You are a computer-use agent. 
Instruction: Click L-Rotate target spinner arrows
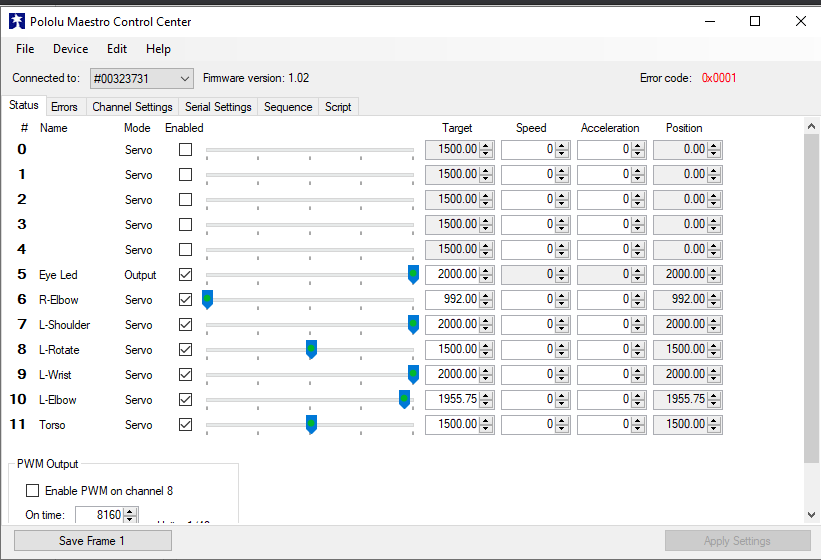(486, 350)
